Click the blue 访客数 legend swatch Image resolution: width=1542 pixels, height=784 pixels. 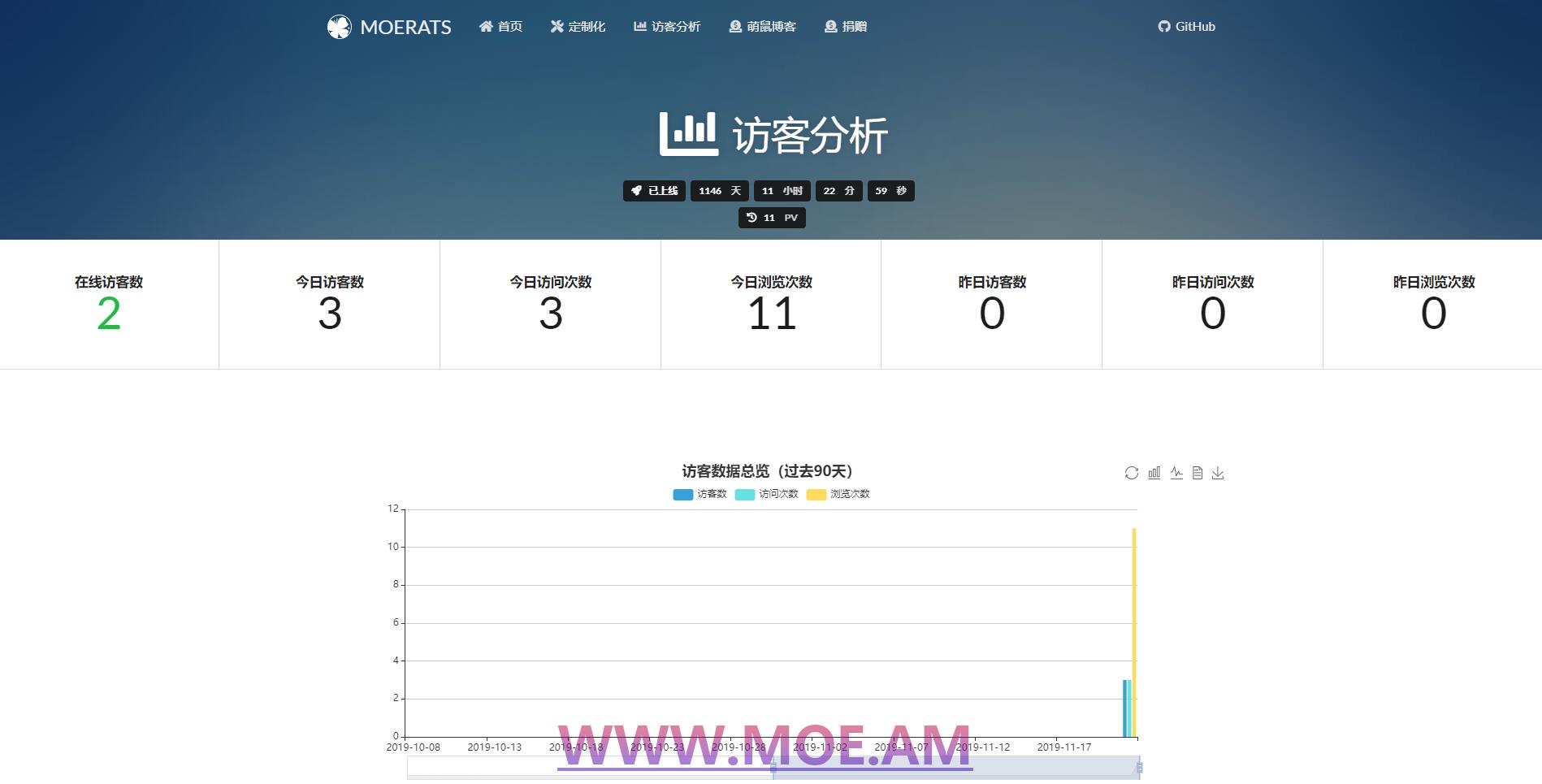coord(682,494)
